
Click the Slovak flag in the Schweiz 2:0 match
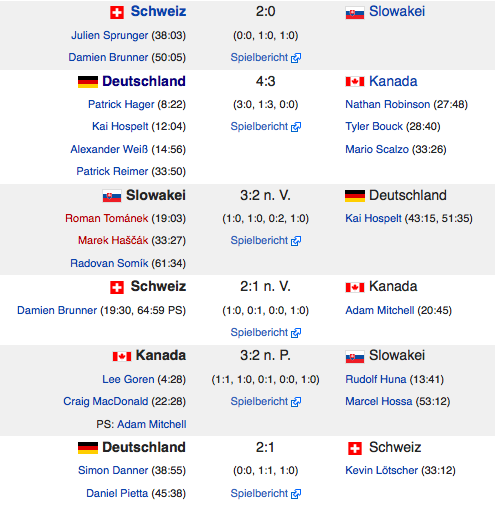pyautogui.click(x=355, y=13)
